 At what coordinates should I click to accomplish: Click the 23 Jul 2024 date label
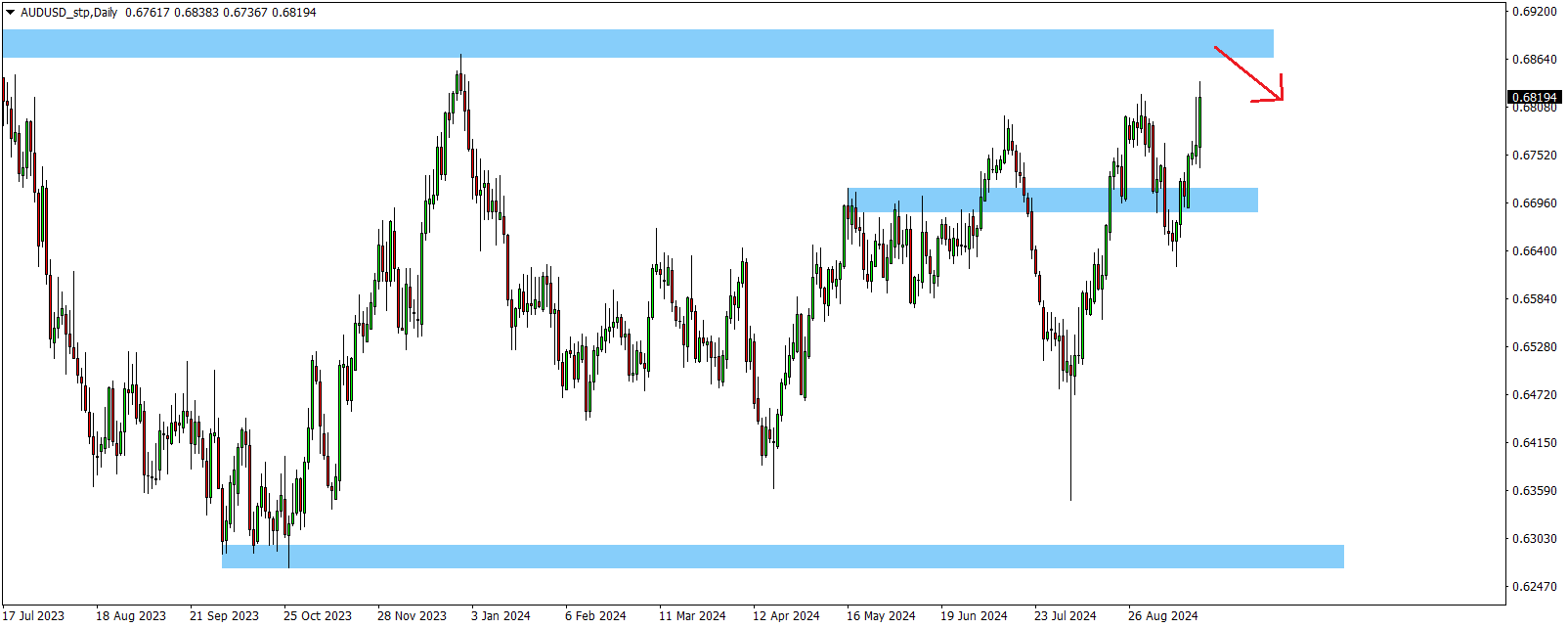coord(1066,616)
